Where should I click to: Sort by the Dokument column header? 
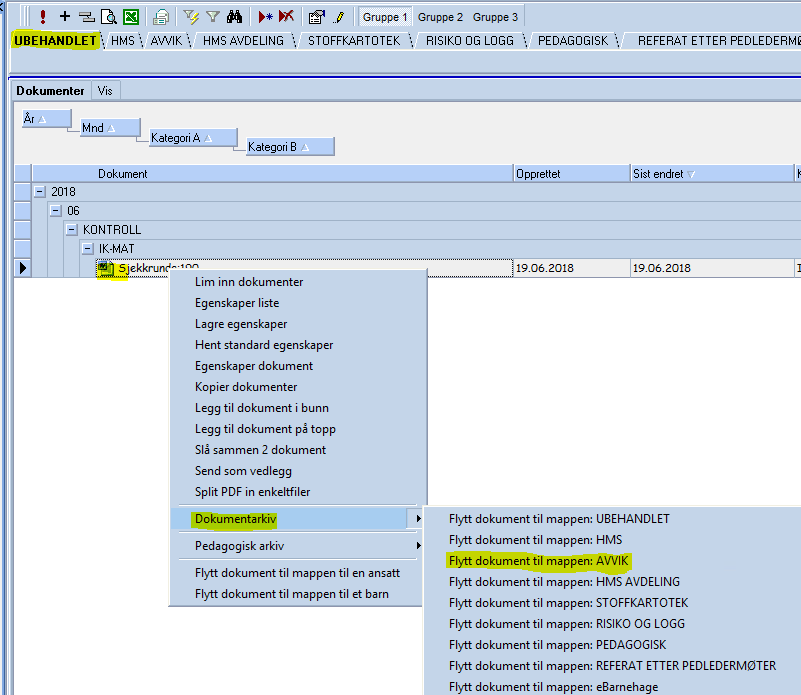[x=272, y=174]
